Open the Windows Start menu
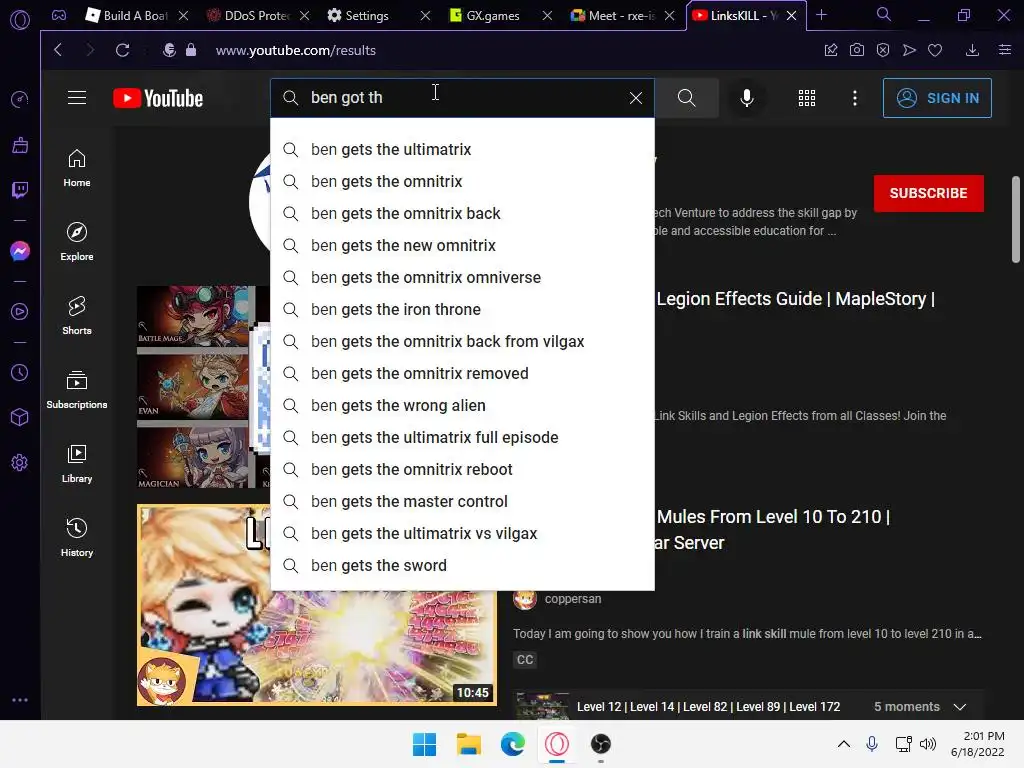Viewport: 1024px width, 768px height. (x=424, y=744)
